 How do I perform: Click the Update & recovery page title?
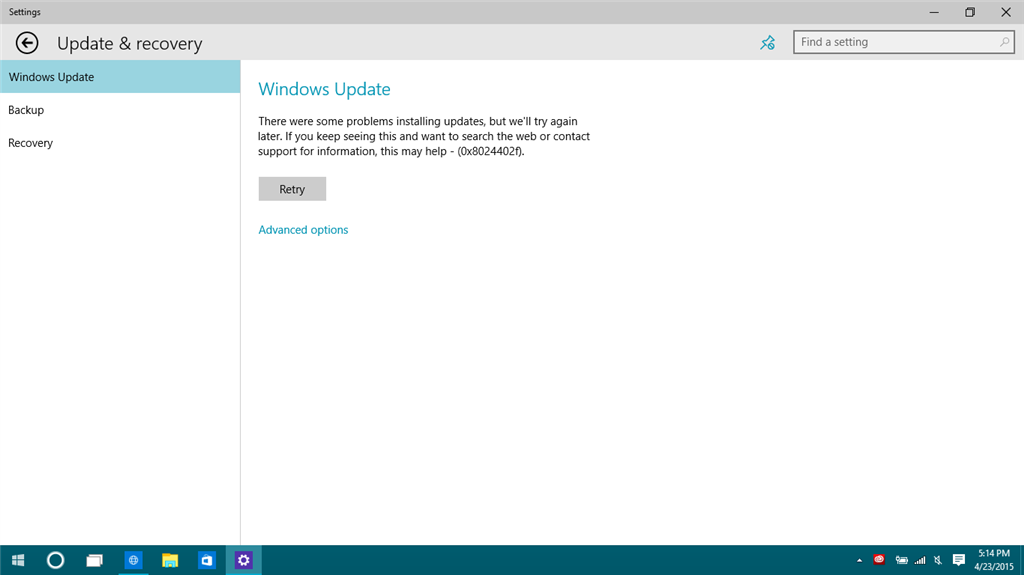click(129, 43)
